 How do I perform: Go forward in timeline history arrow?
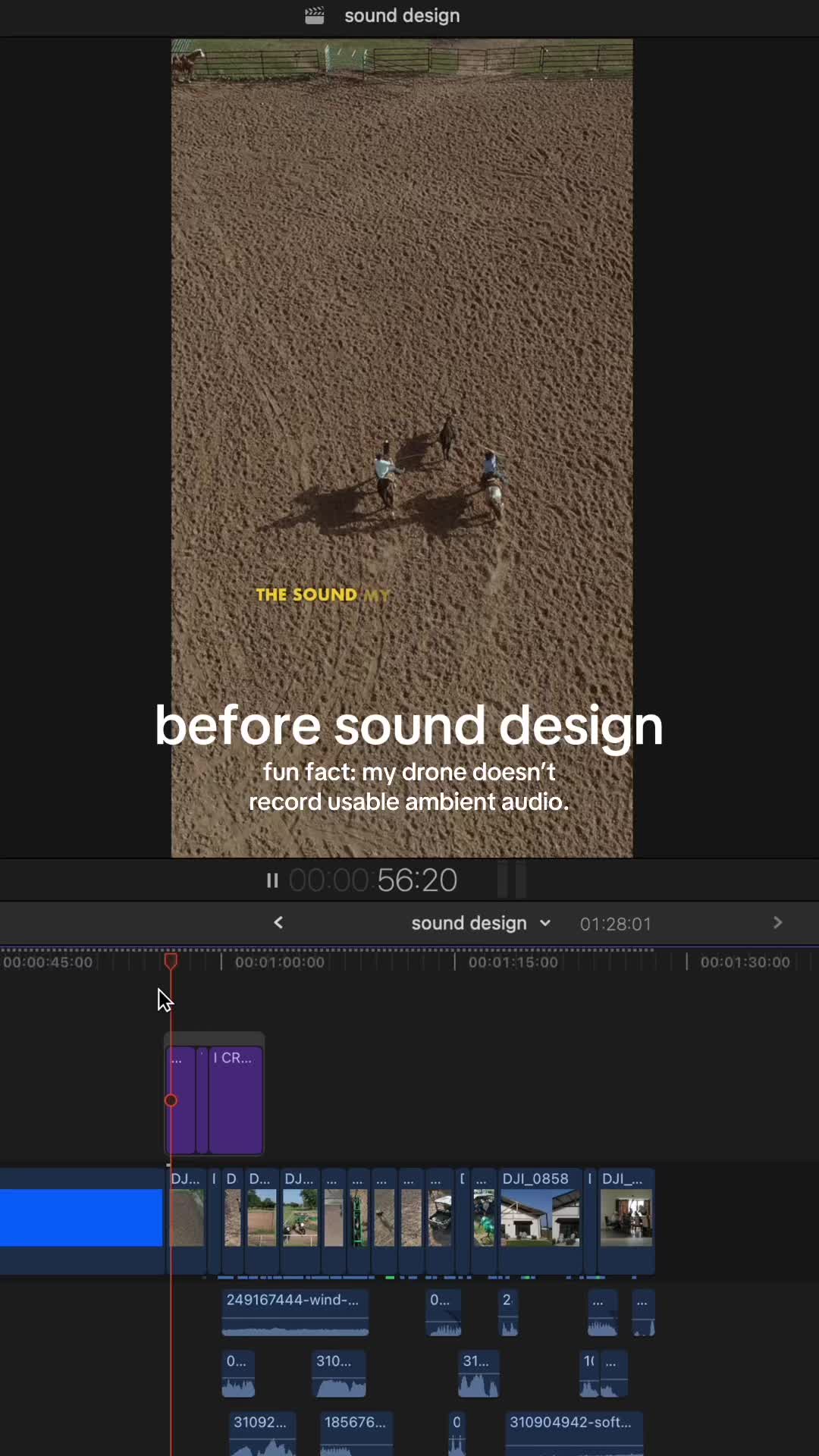pos(777,923)
